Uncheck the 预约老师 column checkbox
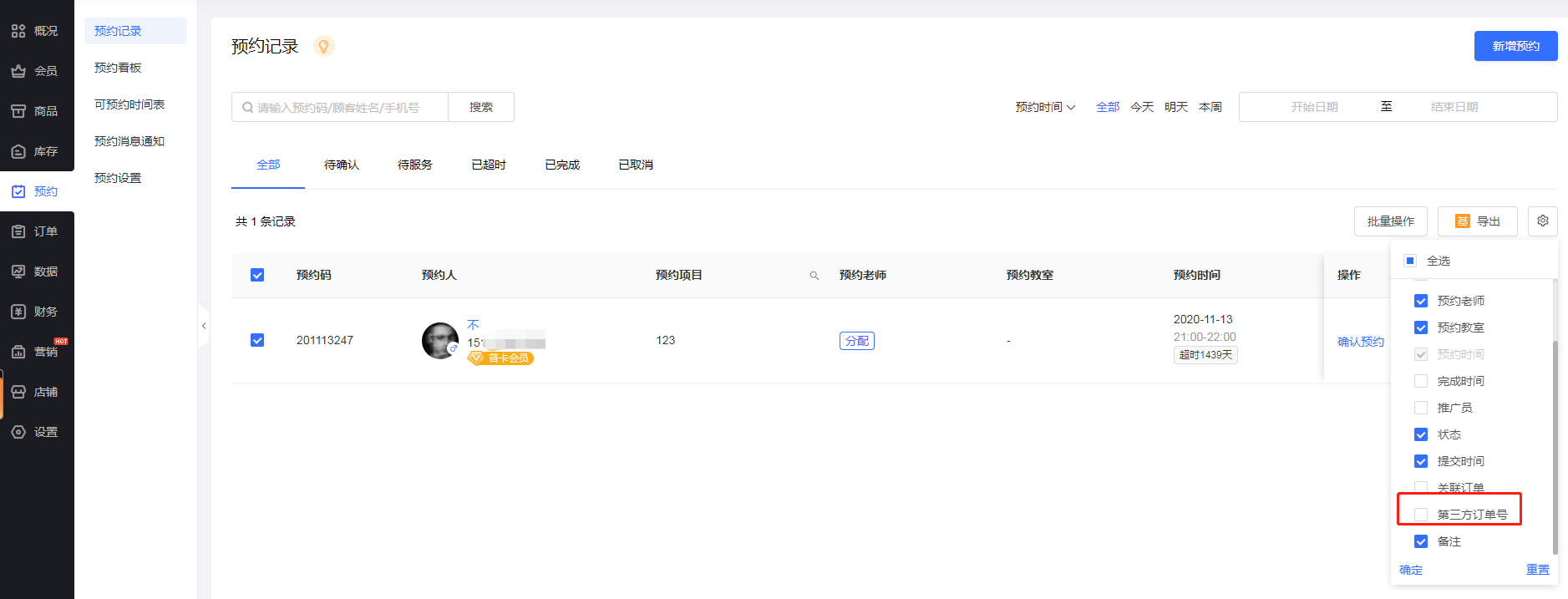1568x599 pixels. click(1421, 301)
